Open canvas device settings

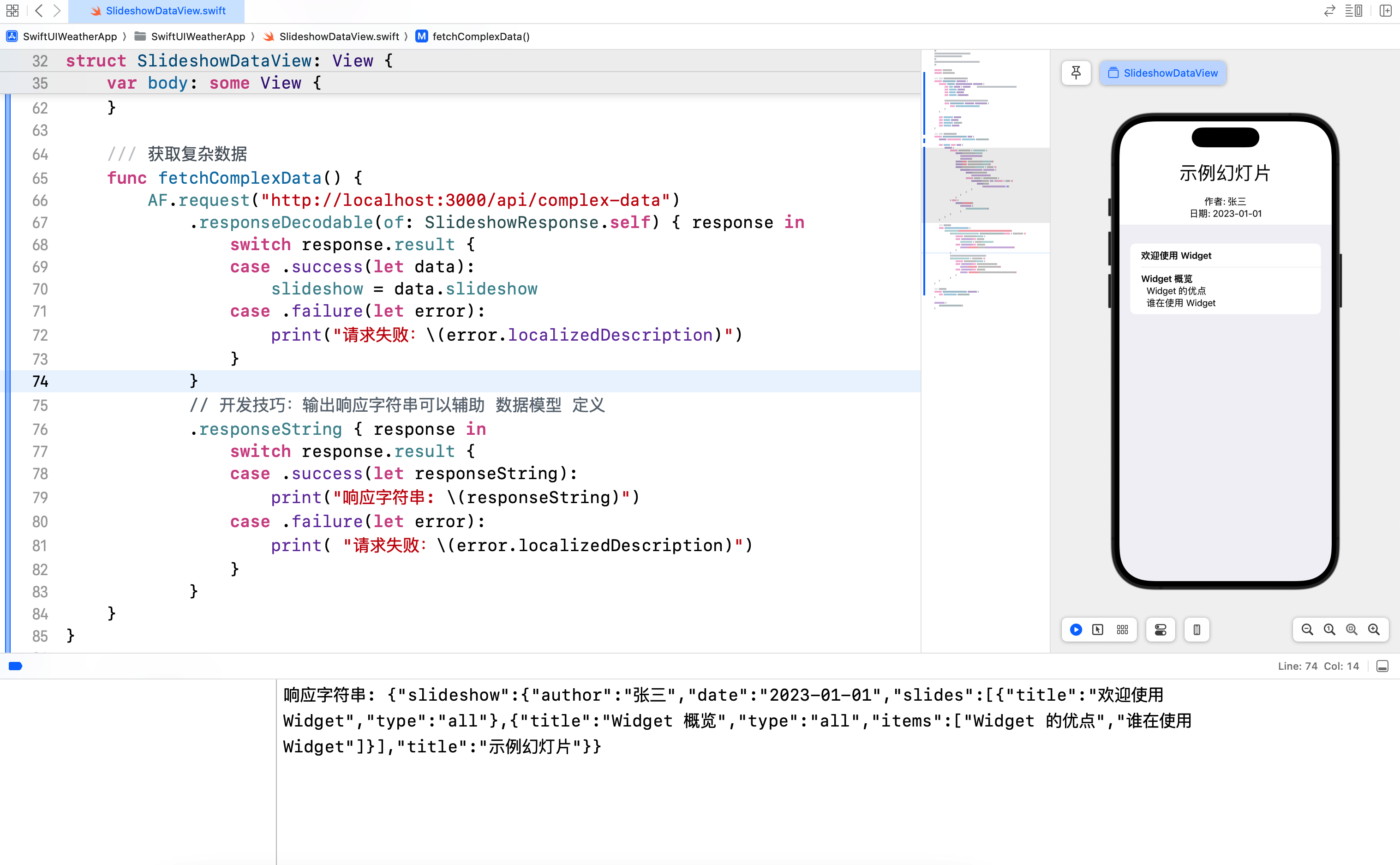click(1161, 629)
